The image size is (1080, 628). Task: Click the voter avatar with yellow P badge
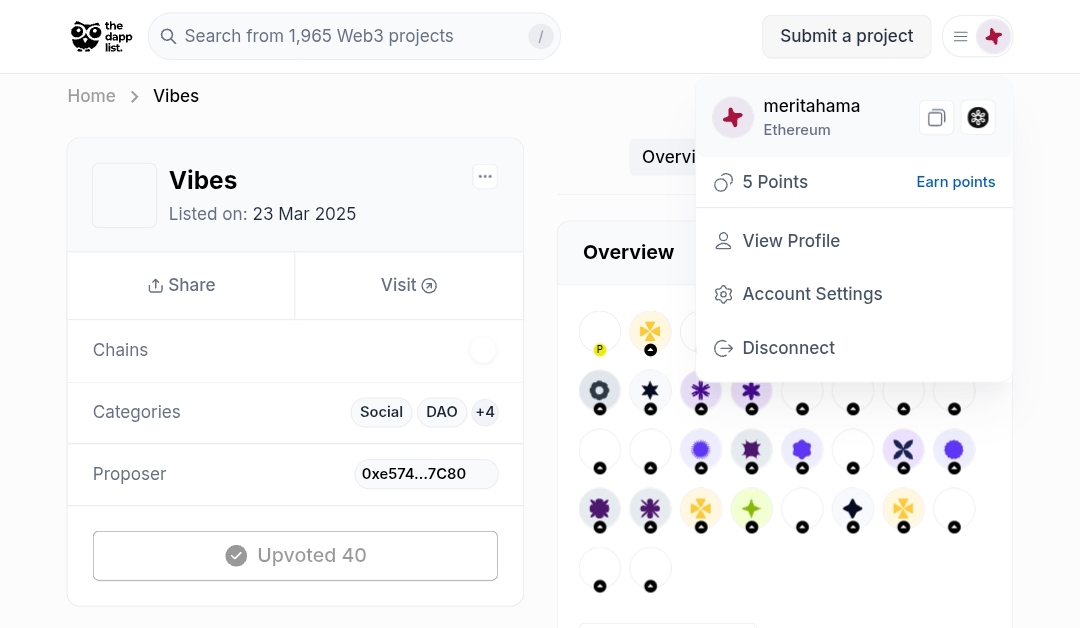[x=600, y=333]
